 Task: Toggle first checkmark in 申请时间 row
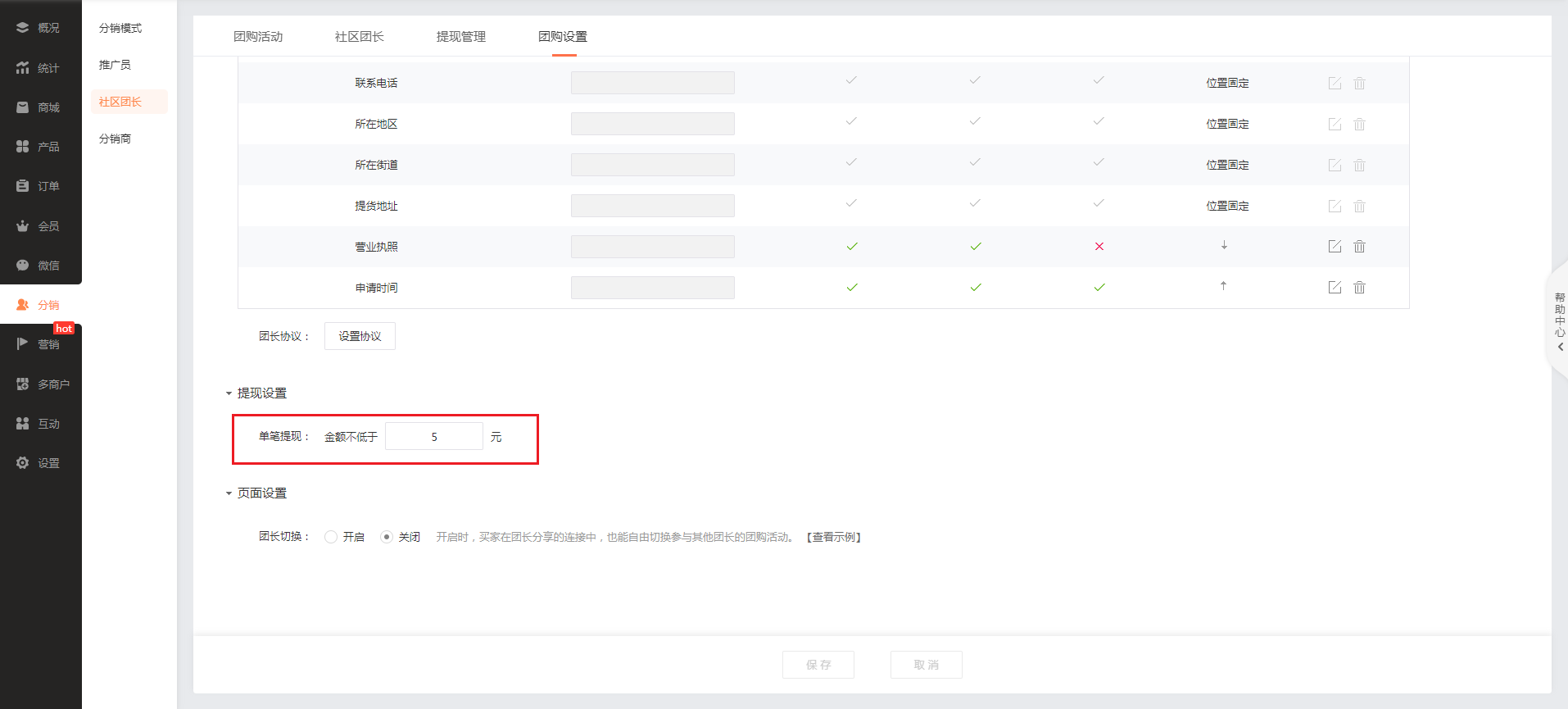coord(852,287)
